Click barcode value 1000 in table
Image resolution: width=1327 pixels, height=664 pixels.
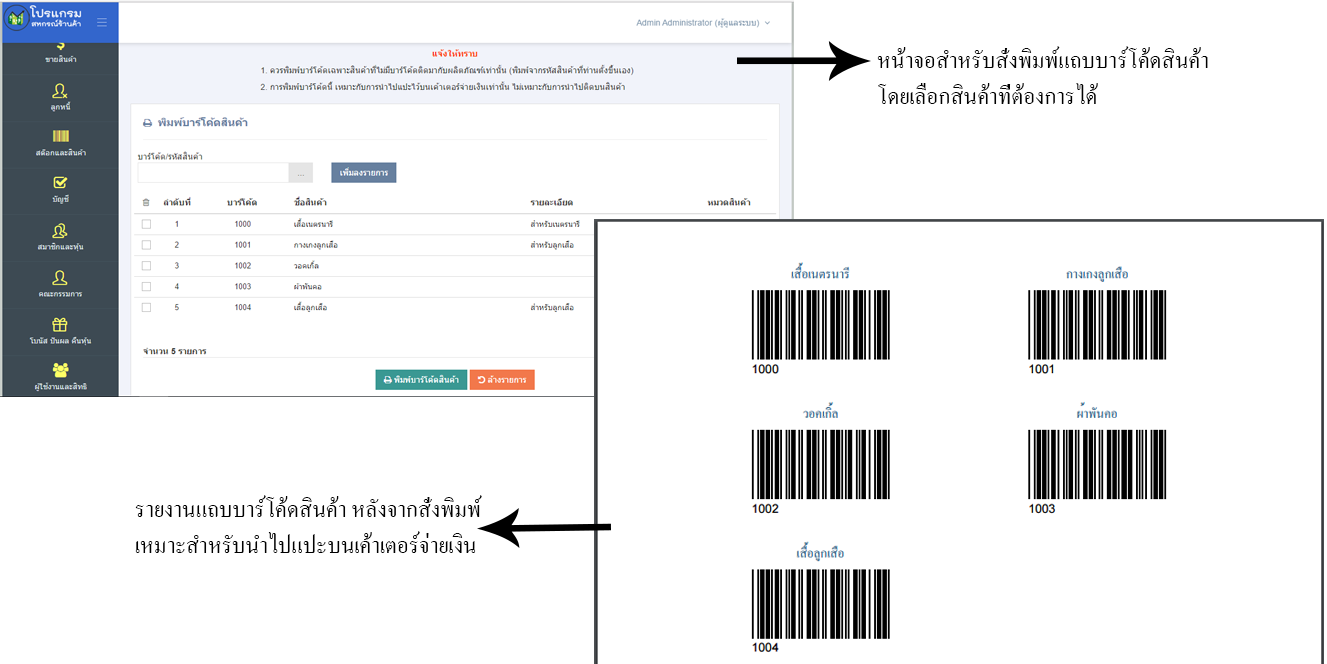(x=243, y=224)
